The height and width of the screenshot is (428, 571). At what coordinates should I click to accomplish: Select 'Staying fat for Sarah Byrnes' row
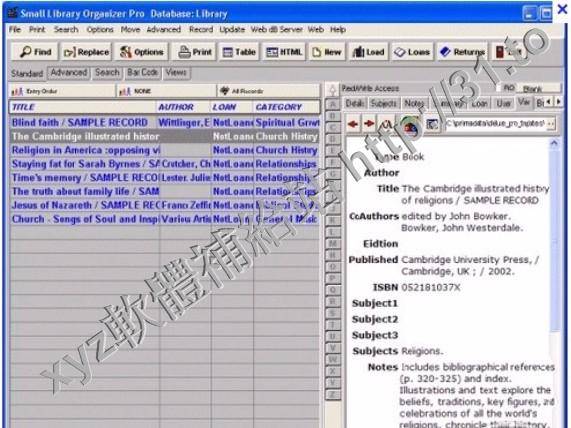(x=165, y=164)
